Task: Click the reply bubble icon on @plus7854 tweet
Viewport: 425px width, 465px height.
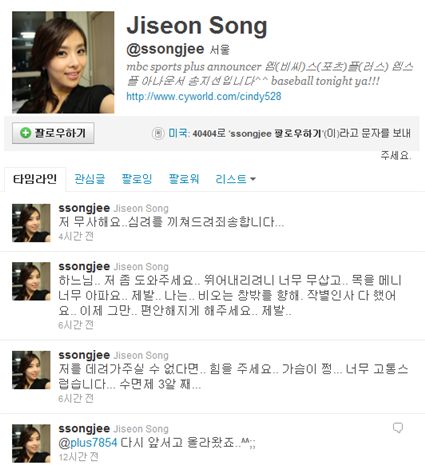Action: [x=398, y=428]
